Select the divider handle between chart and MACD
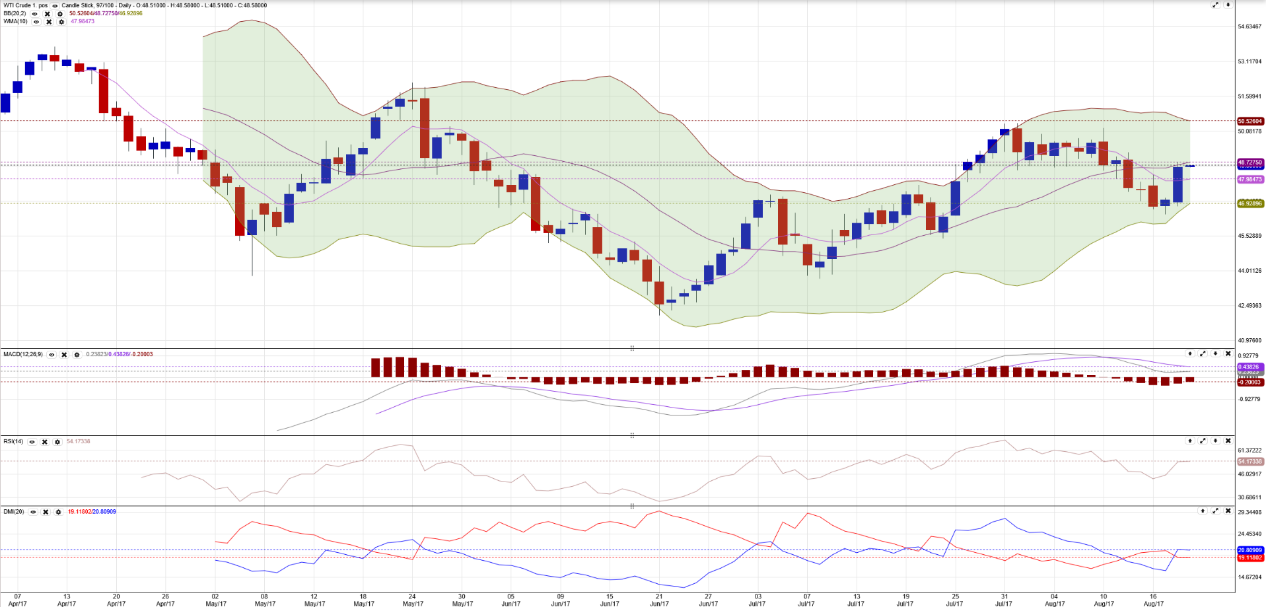 coord(633,347)
